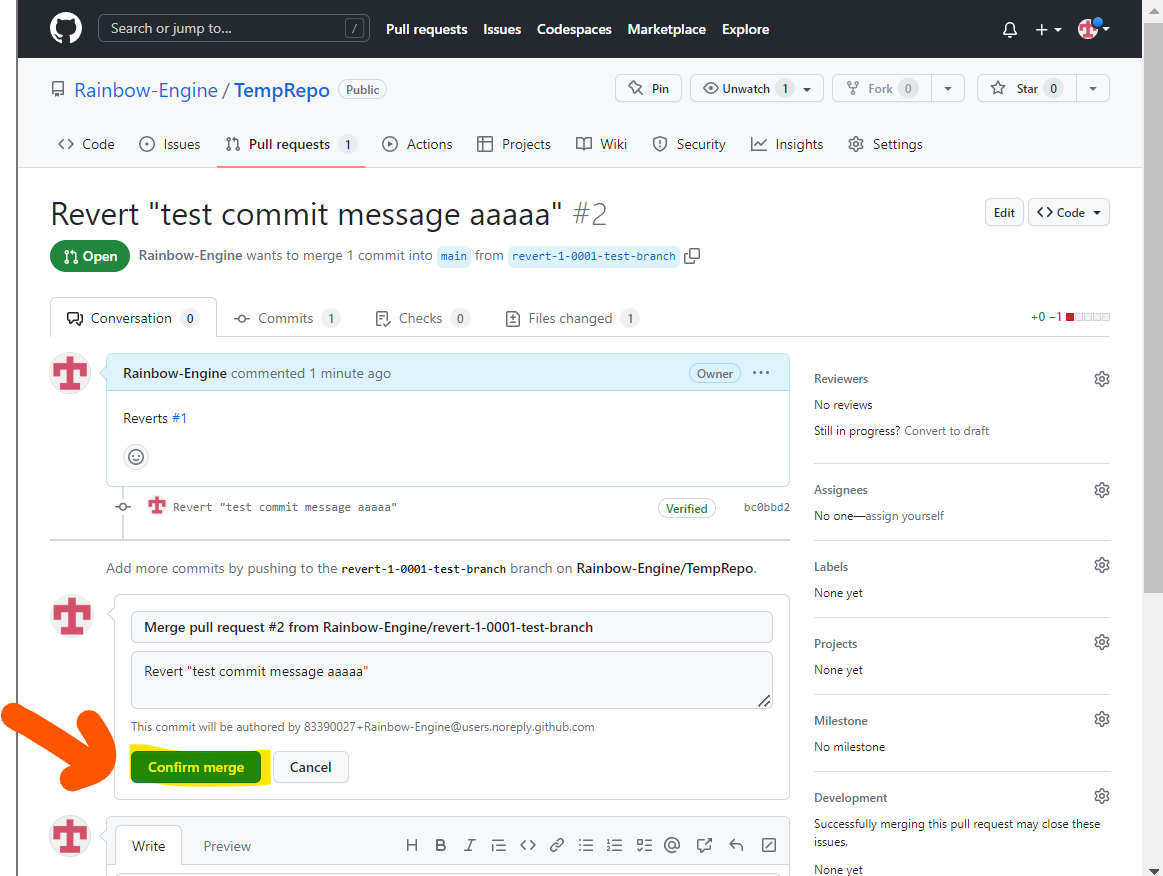The height and width of the screenshot is (876, 1163).
Task: Edit Projects with gear icon
Action: click(x=1101, y=642)
